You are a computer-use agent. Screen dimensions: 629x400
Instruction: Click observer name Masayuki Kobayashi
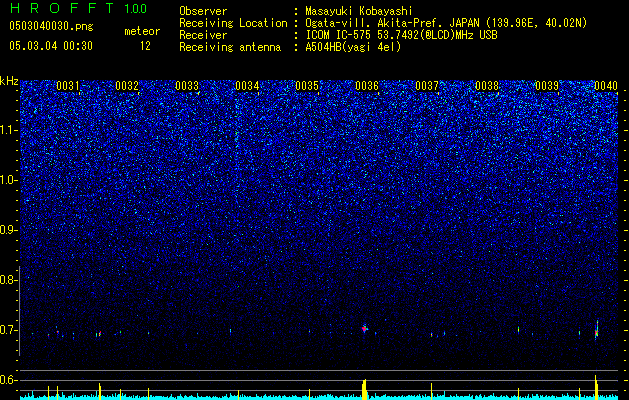pyautogui.click(x=359, y=11)
